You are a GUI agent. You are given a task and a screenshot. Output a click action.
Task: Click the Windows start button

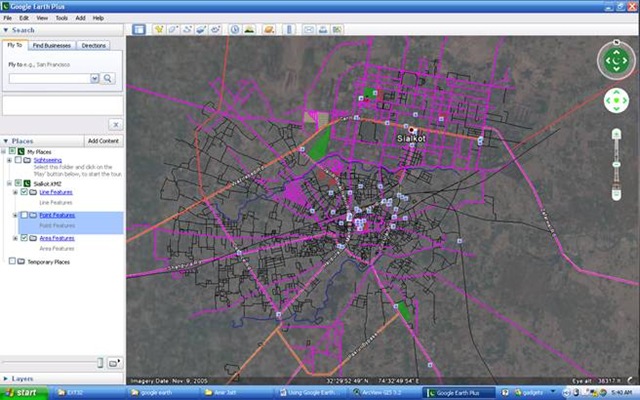[24, 393]
